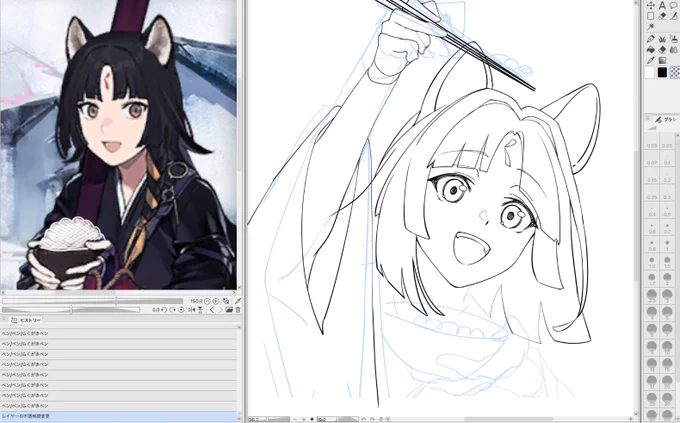Open the brush size panel menu

click(648, 118)
